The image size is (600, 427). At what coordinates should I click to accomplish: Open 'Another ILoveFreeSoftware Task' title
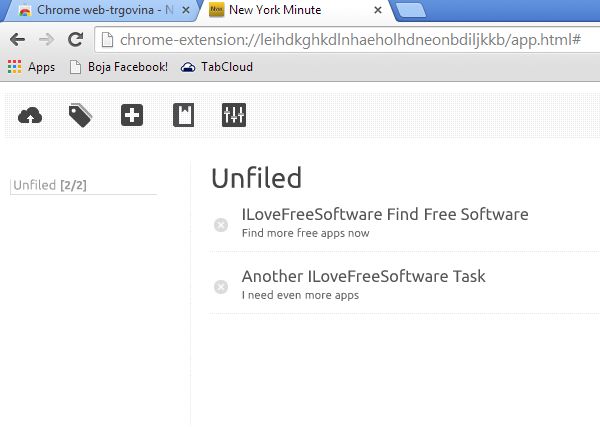pyautogui.click(x=352, y=276)
